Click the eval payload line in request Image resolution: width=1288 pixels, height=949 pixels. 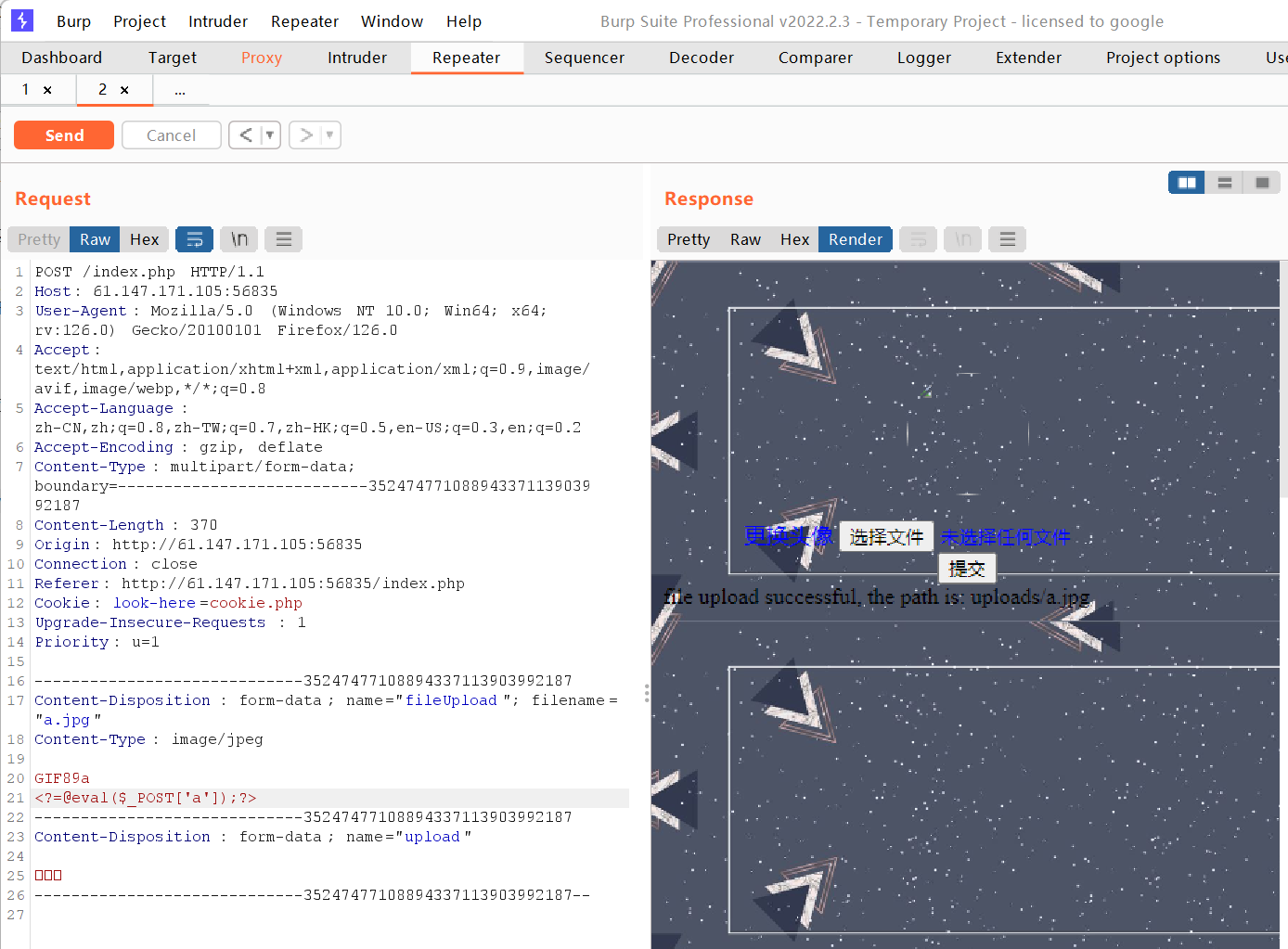click(x=146, y=798)
